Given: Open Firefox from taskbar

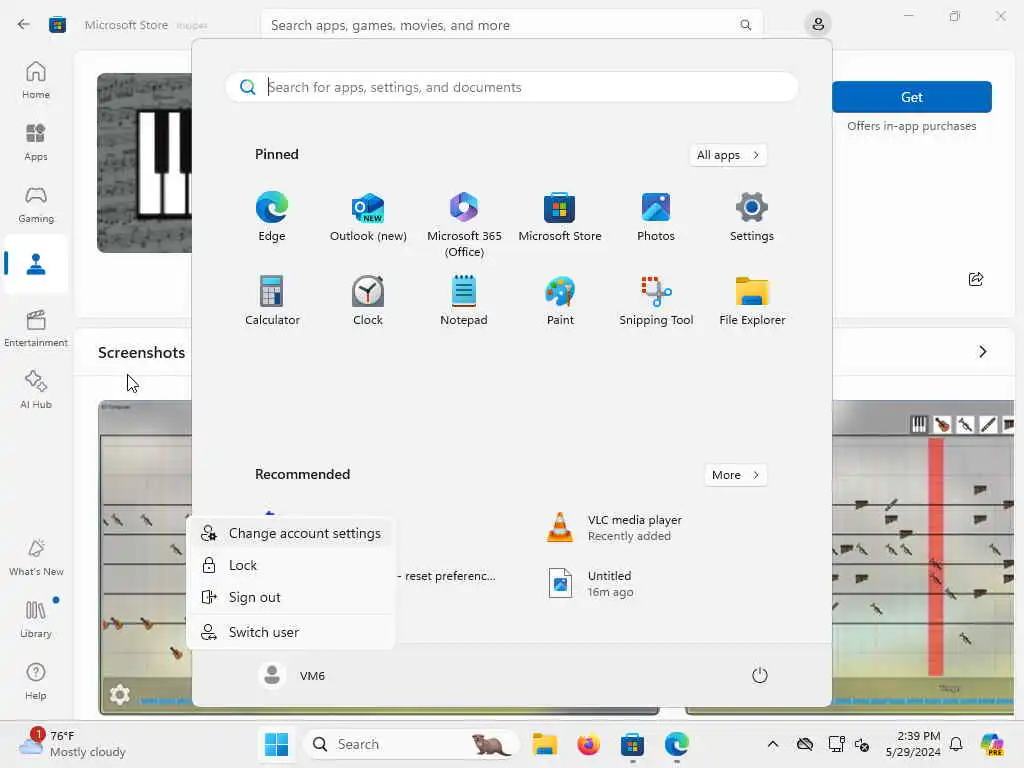Looking at the screenshot, I should (588, 744).
